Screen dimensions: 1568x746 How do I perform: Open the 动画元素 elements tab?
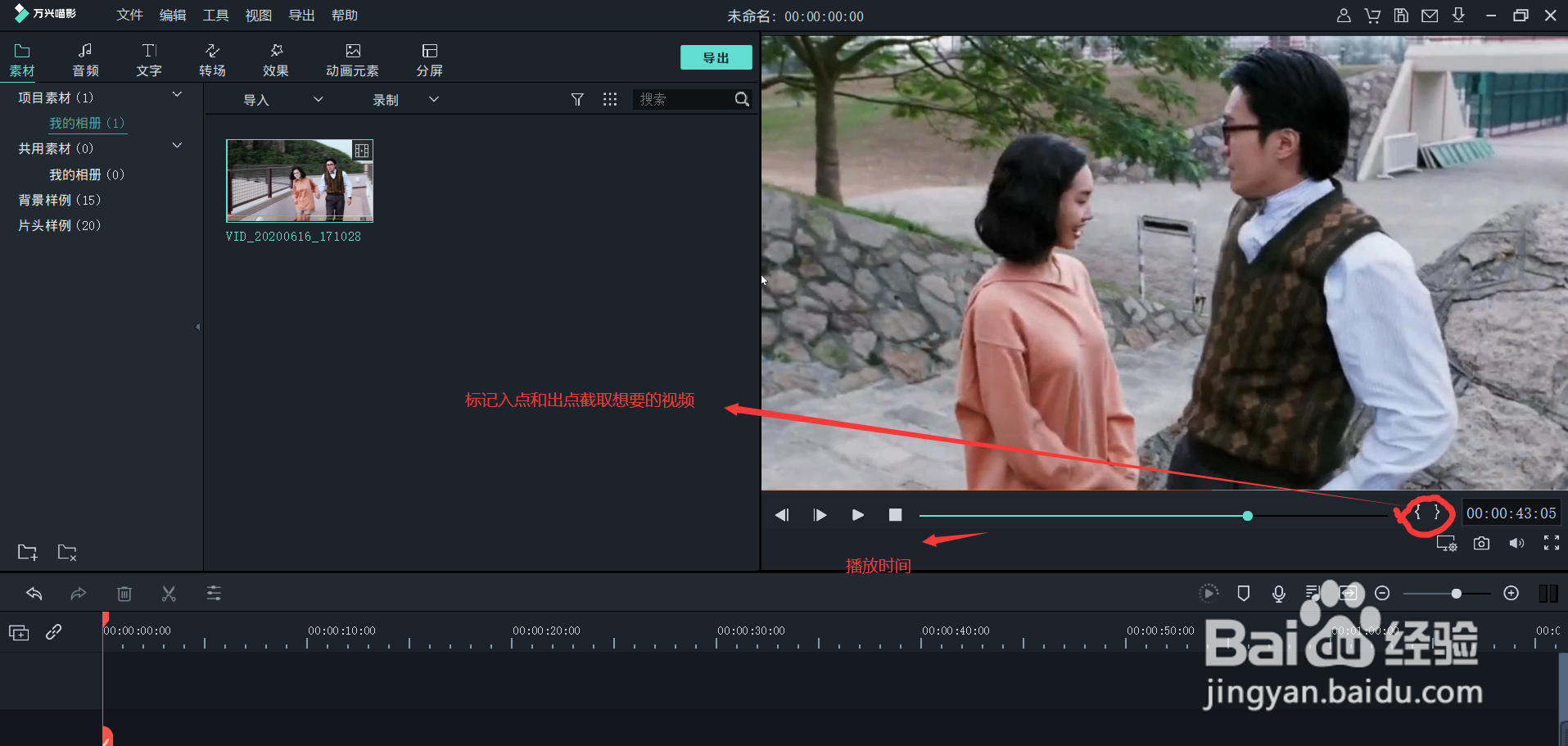pyautogui.click(x=352, y=61)
